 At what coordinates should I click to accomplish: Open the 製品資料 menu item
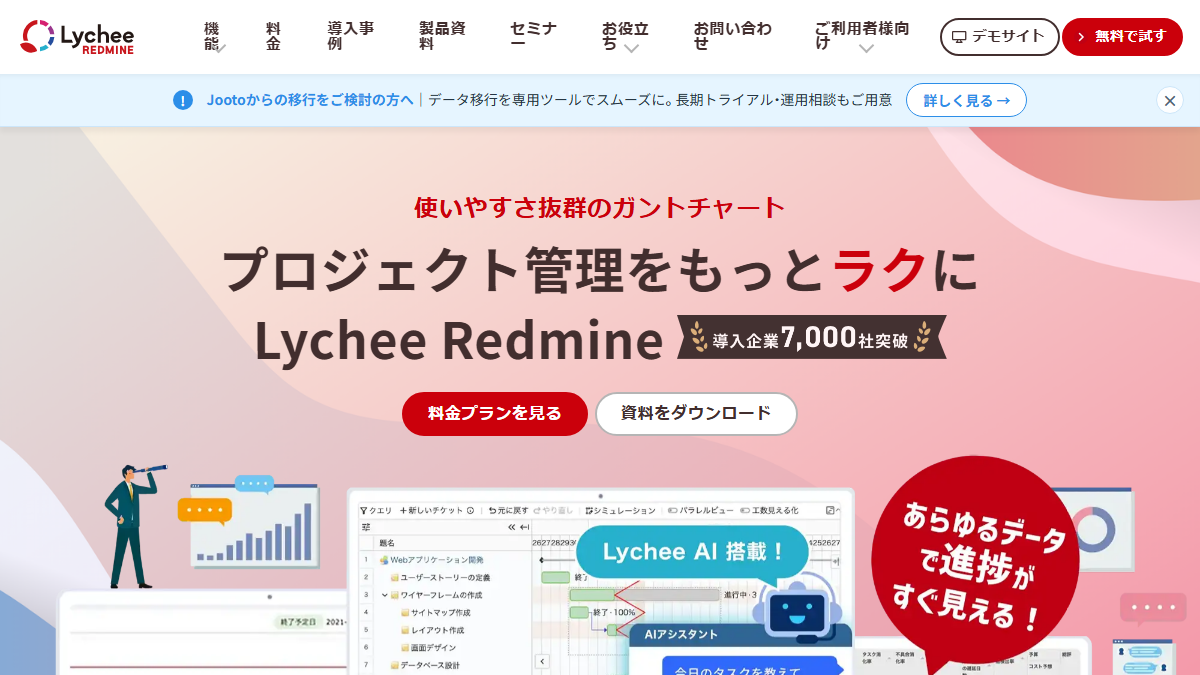click(442, 37)
